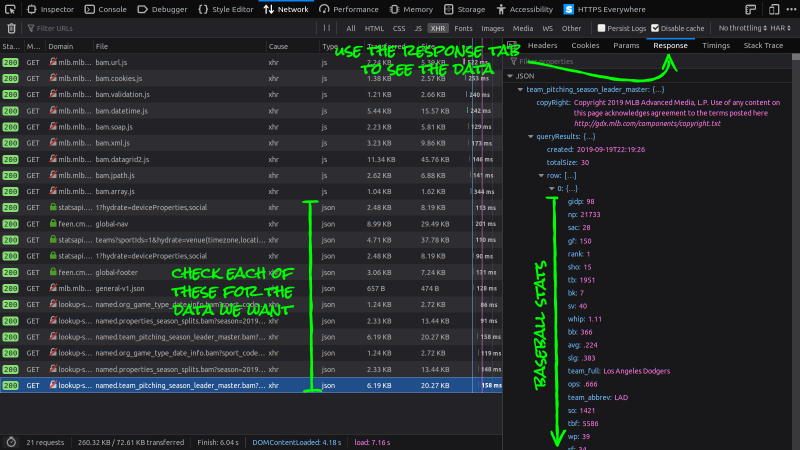Toggle the Disable cache checkbox
Viewport: 800px width, 450px height.
[x=655, y=28]
